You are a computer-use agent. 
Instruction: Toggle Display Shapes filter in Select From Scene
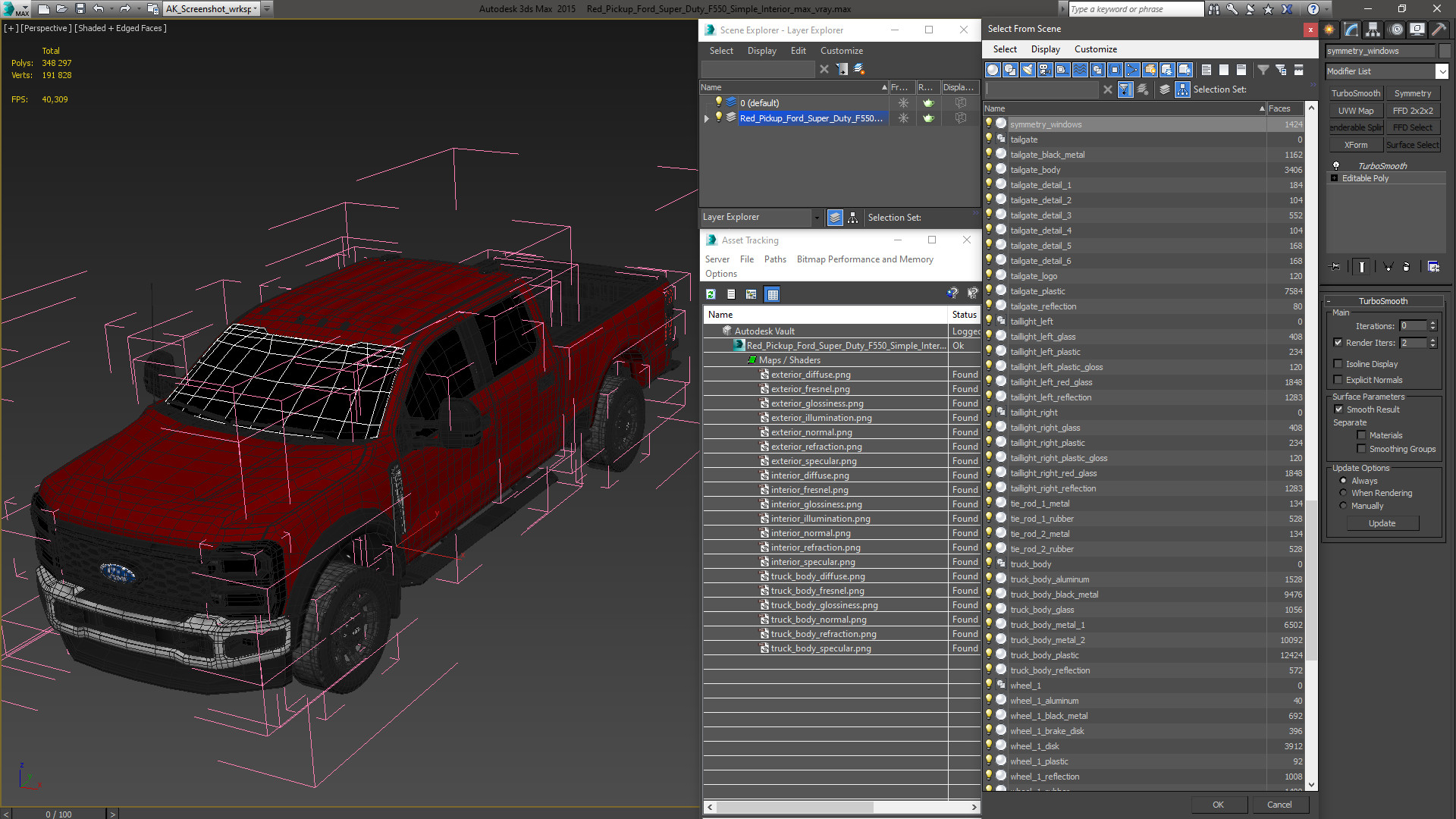click(x=1010, y=70)
